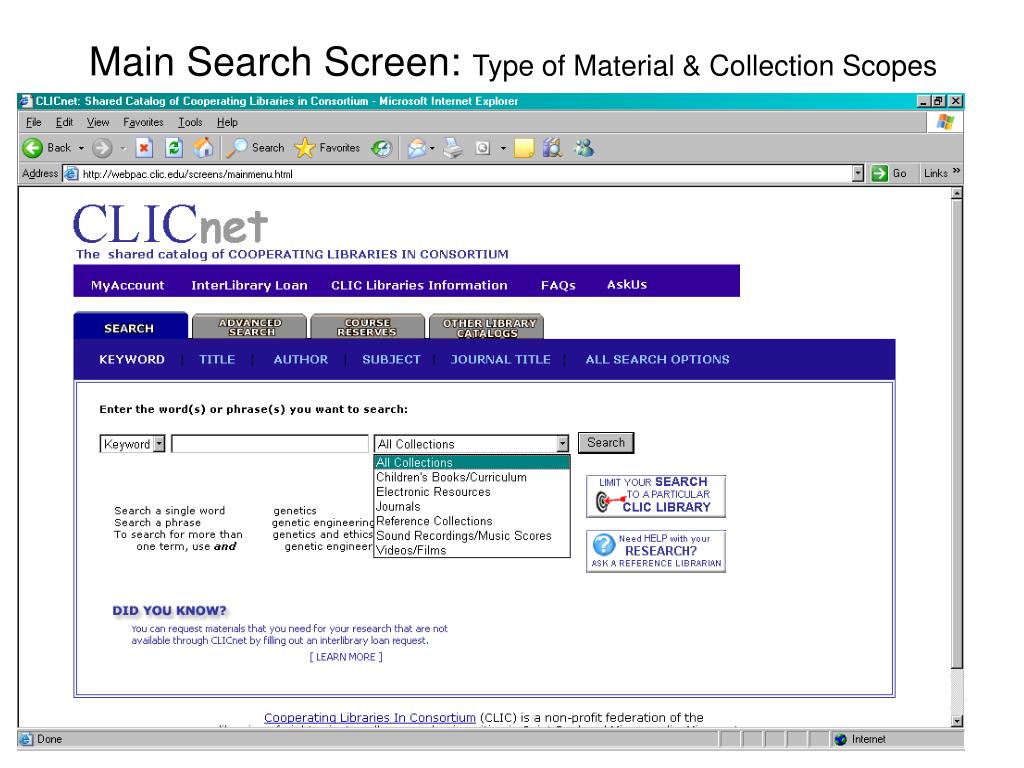This screenshot has height=768, width=1024.
Task: Open the Other Library Catalogs tab
Action: [487, 328]
